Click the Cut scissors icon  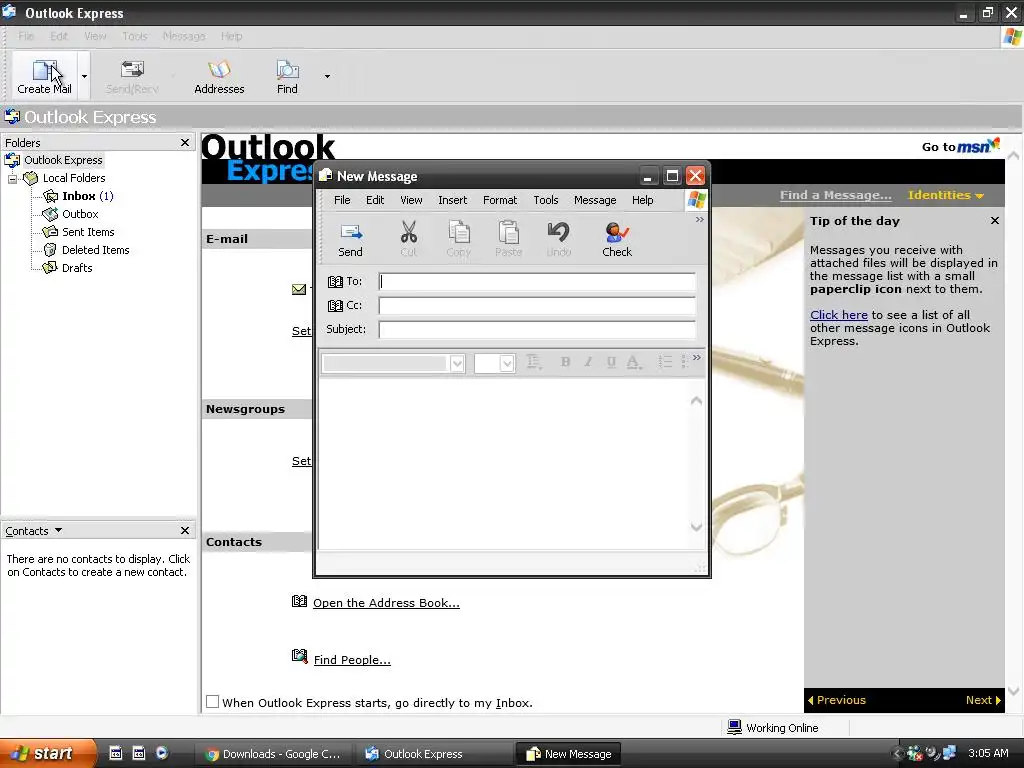409,232
